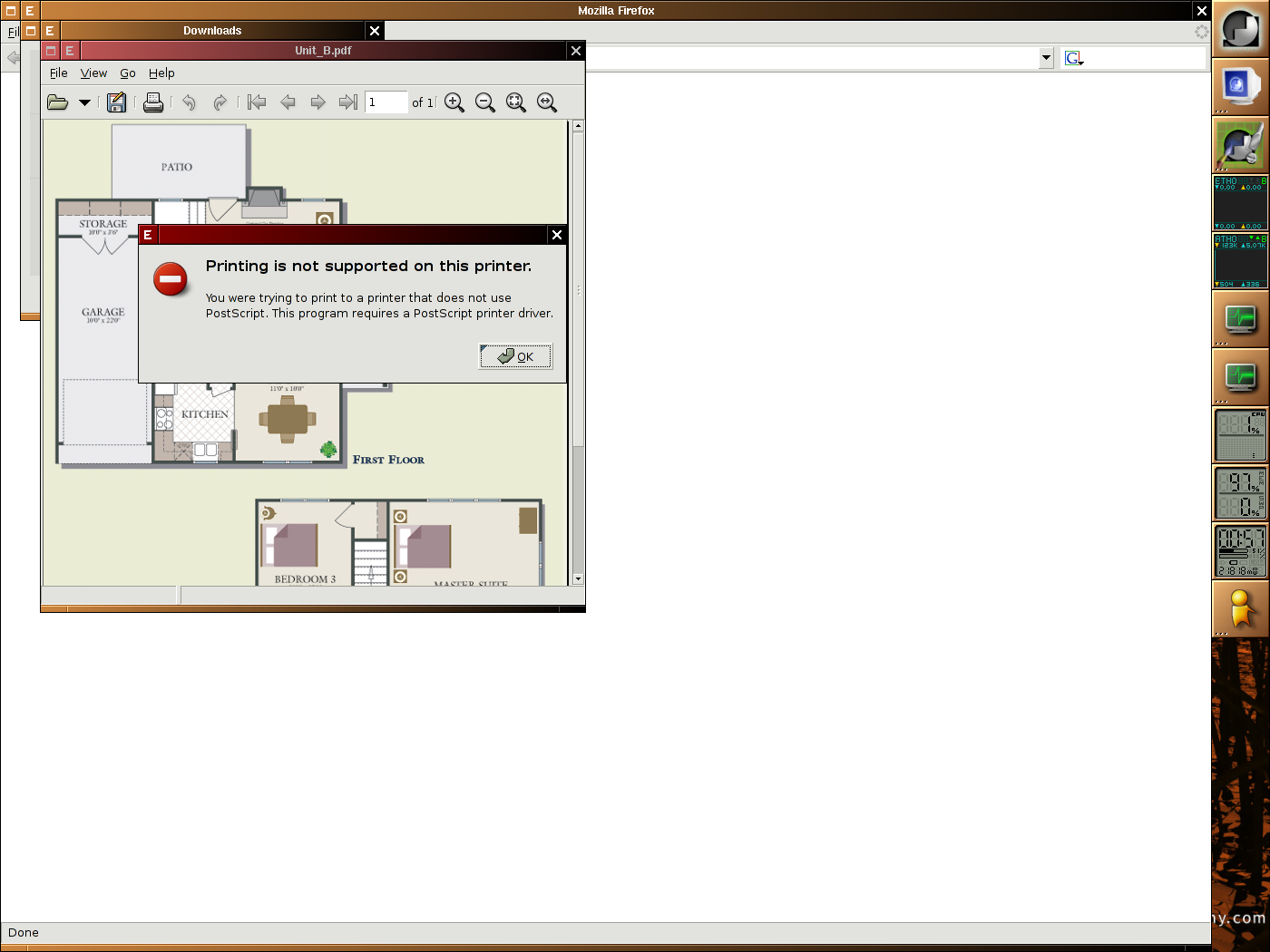The image size is (1270, 952).
Task: Close the Downloads window
Action: pyautogui.click(x=375, y=31)
